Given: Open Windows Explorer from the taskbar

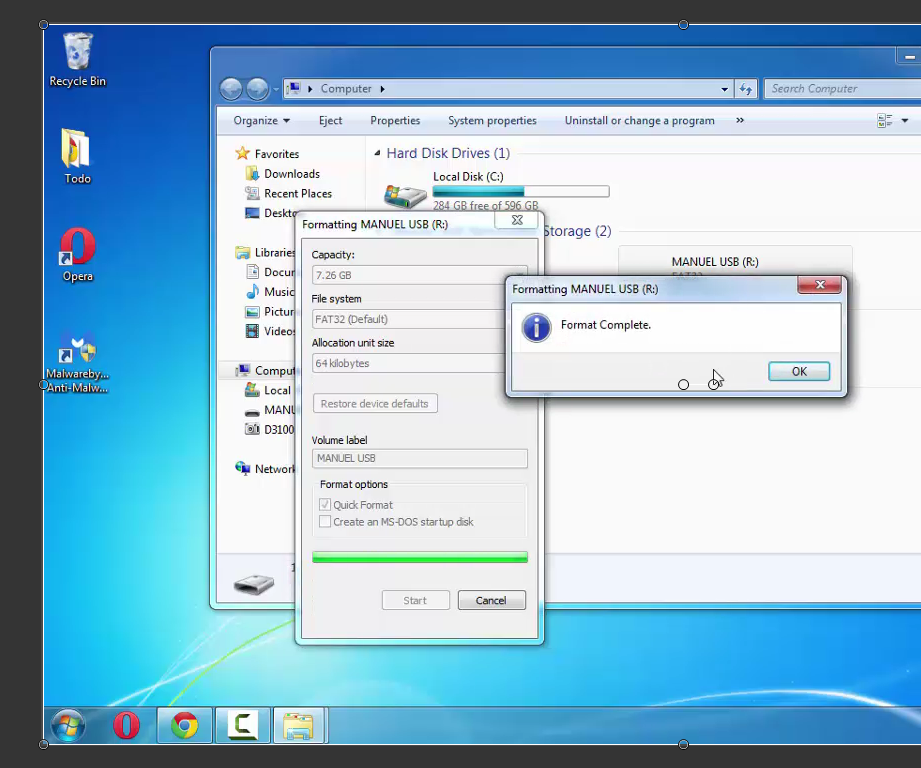Looking at the screenshot, I should 300,725.
